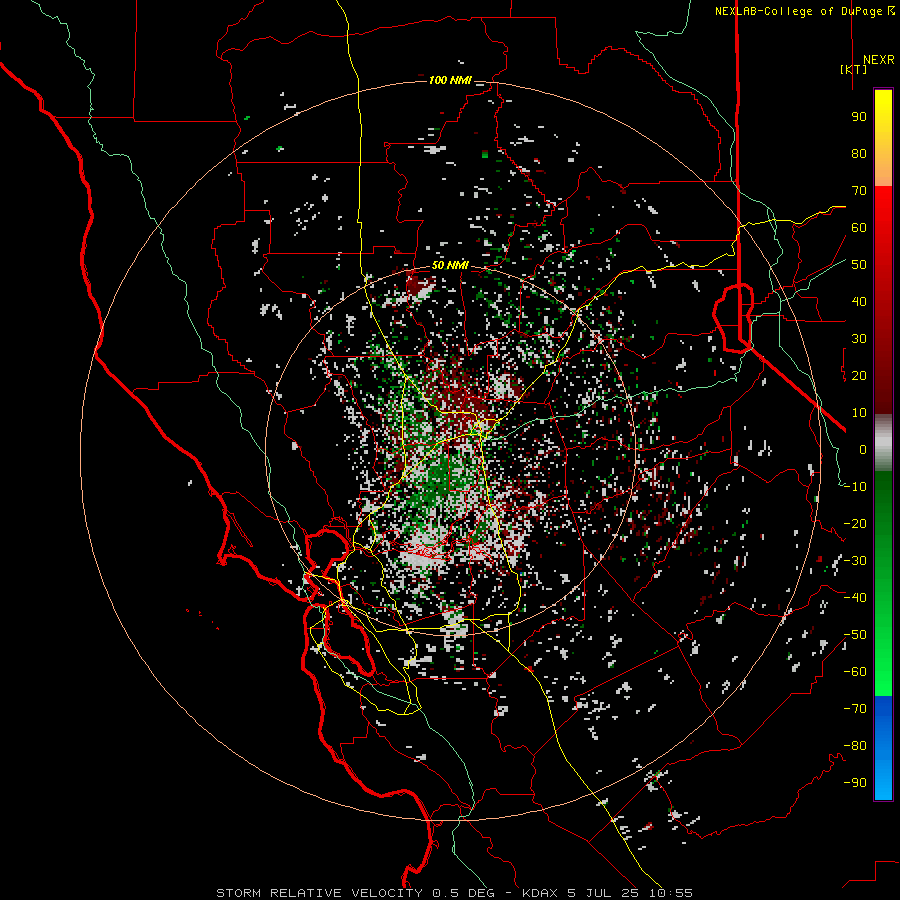Pick the gray zero-velocity segment of color bar
This screenshot has width=900, height=900.
pyautogui.click(x=883, y=442)
